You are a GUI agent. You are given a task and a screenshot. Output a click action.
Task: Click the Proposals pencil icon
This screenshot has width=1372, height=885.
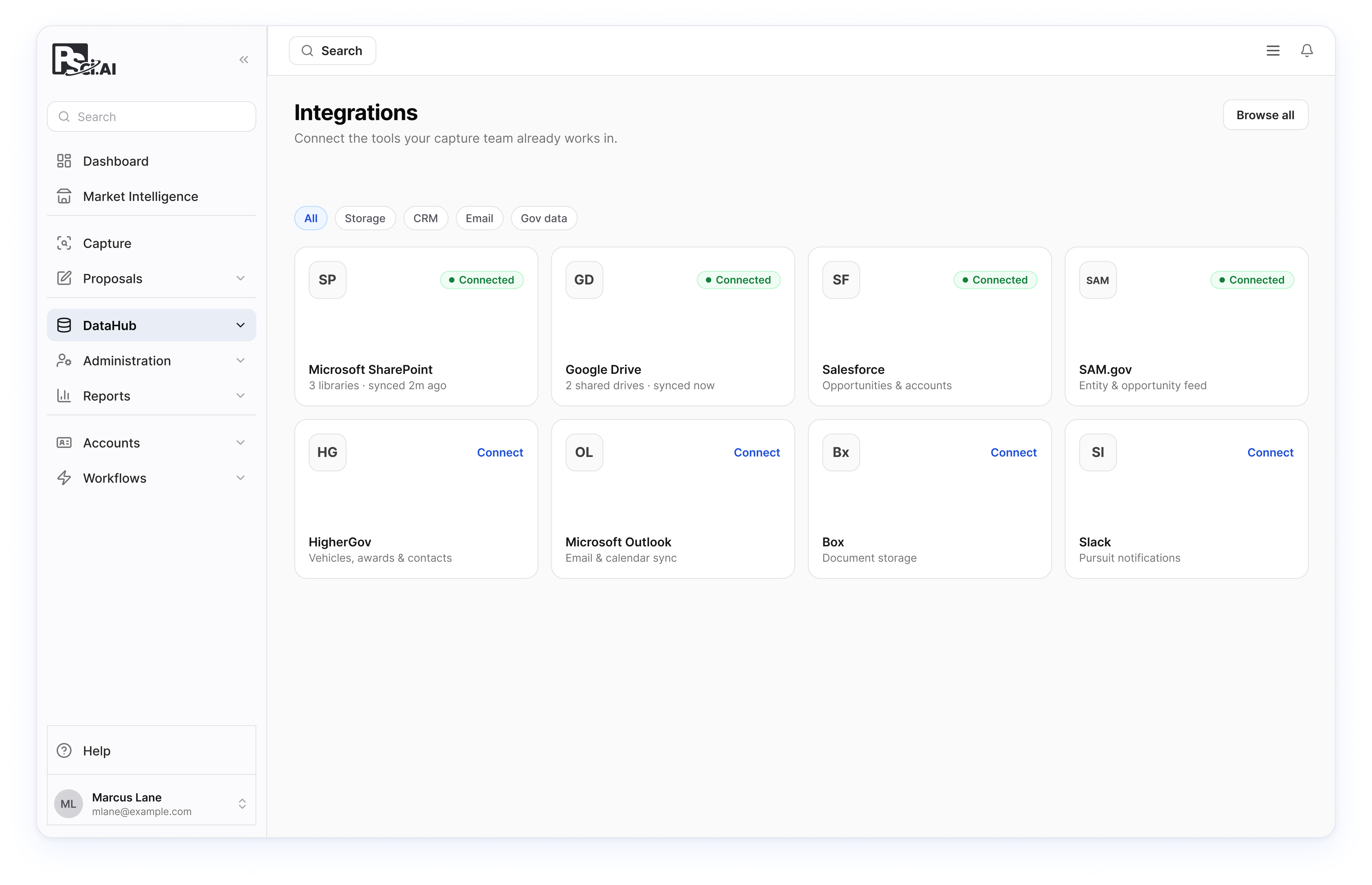[64, 278]
